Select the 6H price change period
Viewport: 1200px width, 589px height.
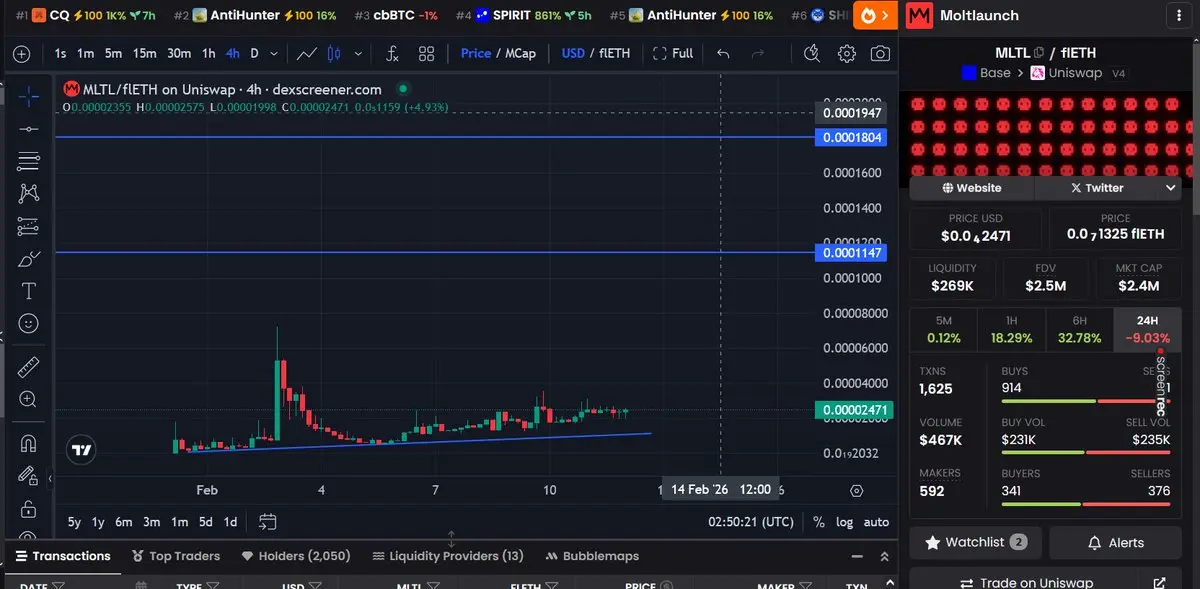1079,329
